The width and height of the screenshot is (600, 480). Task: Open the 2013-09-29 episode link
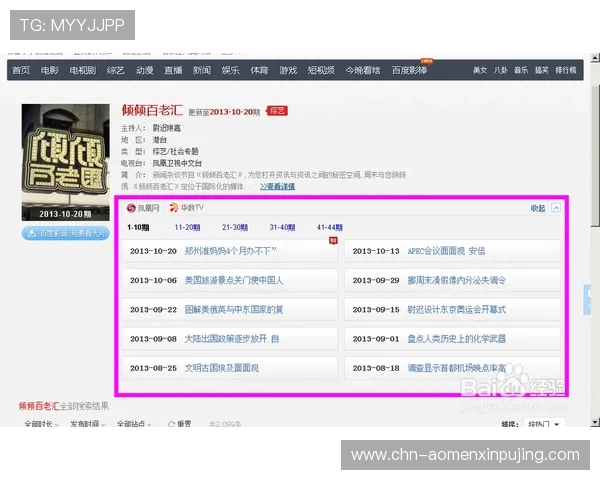(x=452, y=280)
